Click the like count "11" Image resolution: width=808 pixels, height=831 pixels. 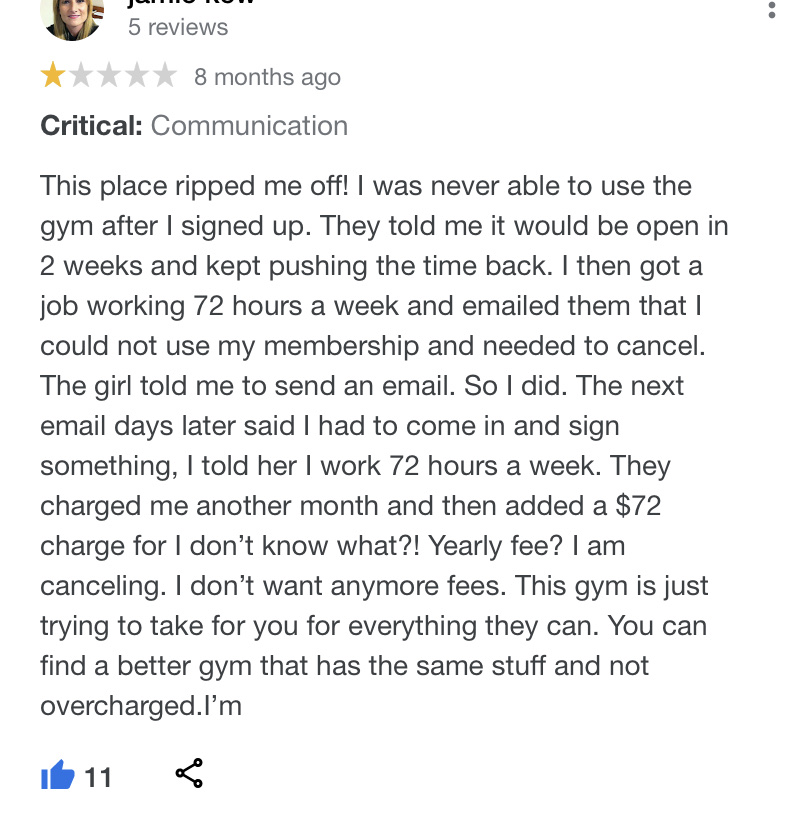98,776
